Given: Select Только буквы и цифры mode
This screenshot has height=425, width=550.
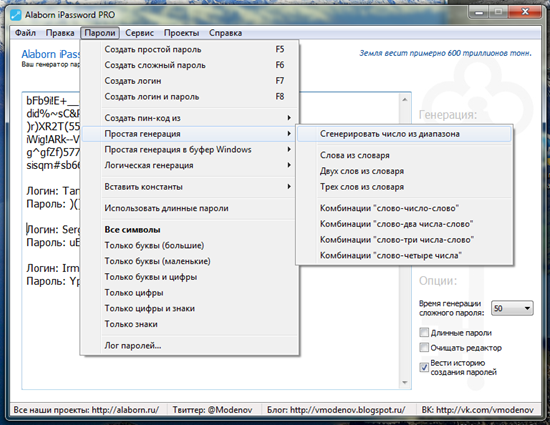Looking at the screenshot, I should coord(190,277).
